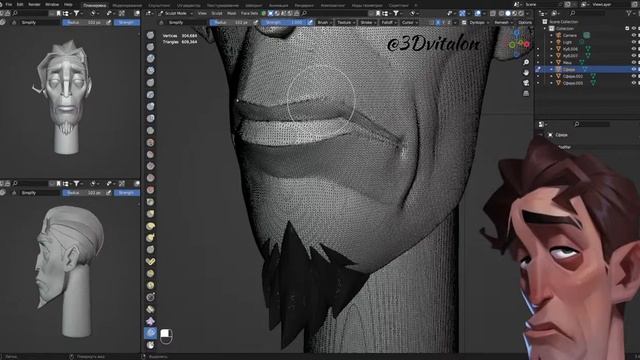
Task: Switch to rendered viewport shading
Action: coord(521,13)
